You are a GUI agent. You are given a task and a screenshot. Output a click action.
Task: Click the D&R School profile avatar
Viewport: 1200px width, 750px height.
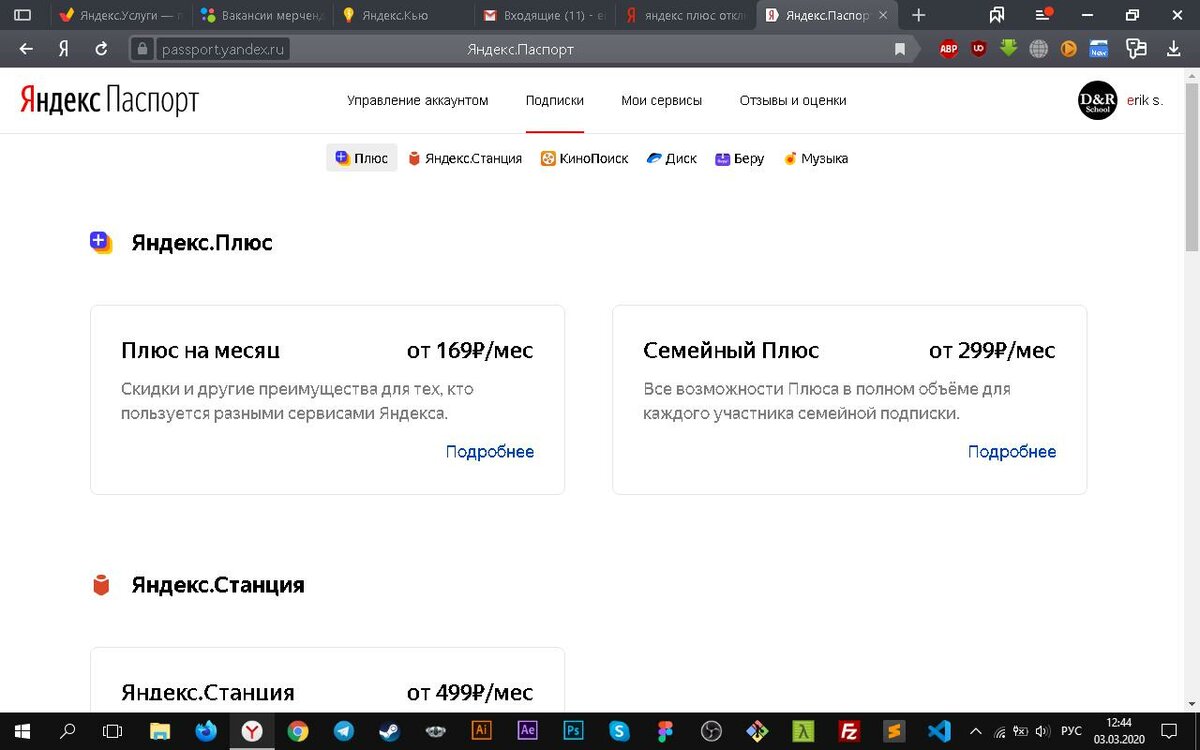tap(1097, 100)
